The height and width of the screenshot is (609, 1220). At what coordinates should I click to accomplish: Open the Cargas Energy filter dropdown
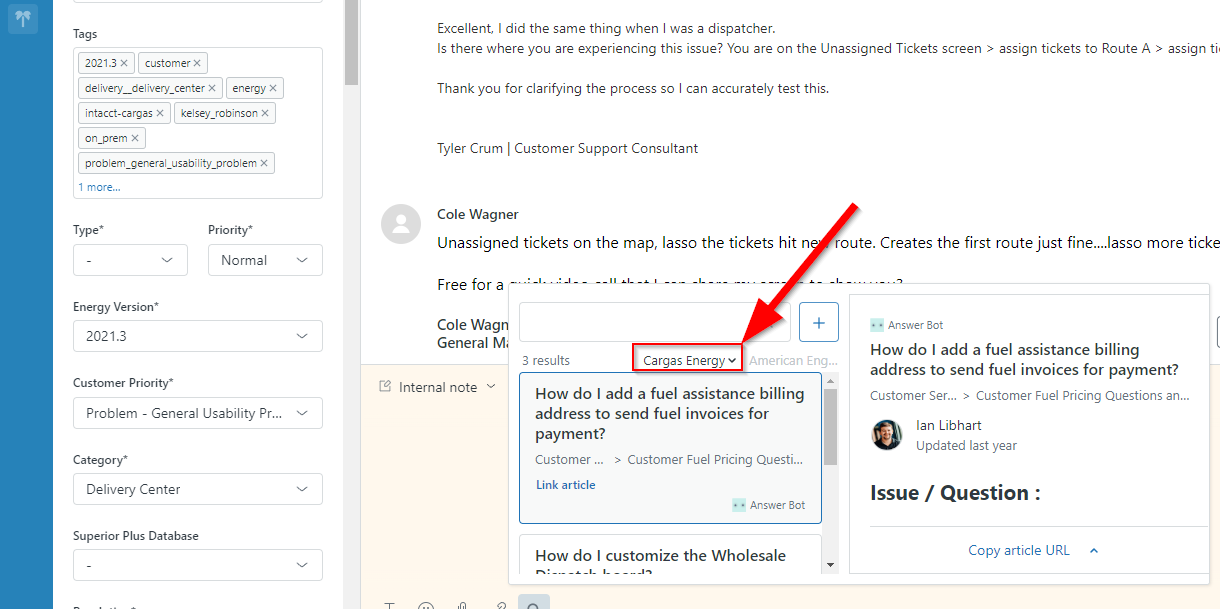coord(690,360)
